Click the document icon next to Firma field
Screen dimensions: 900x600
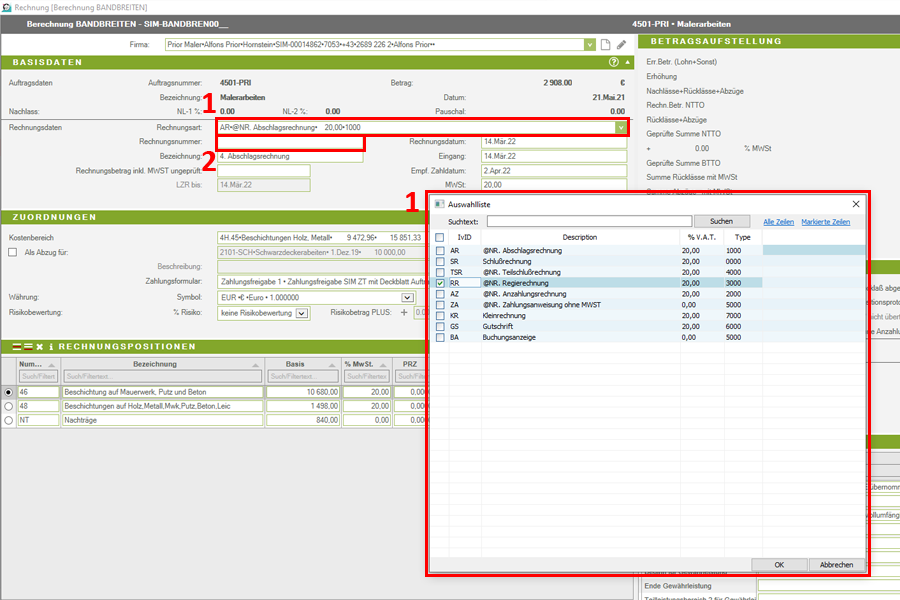point(605,45)
